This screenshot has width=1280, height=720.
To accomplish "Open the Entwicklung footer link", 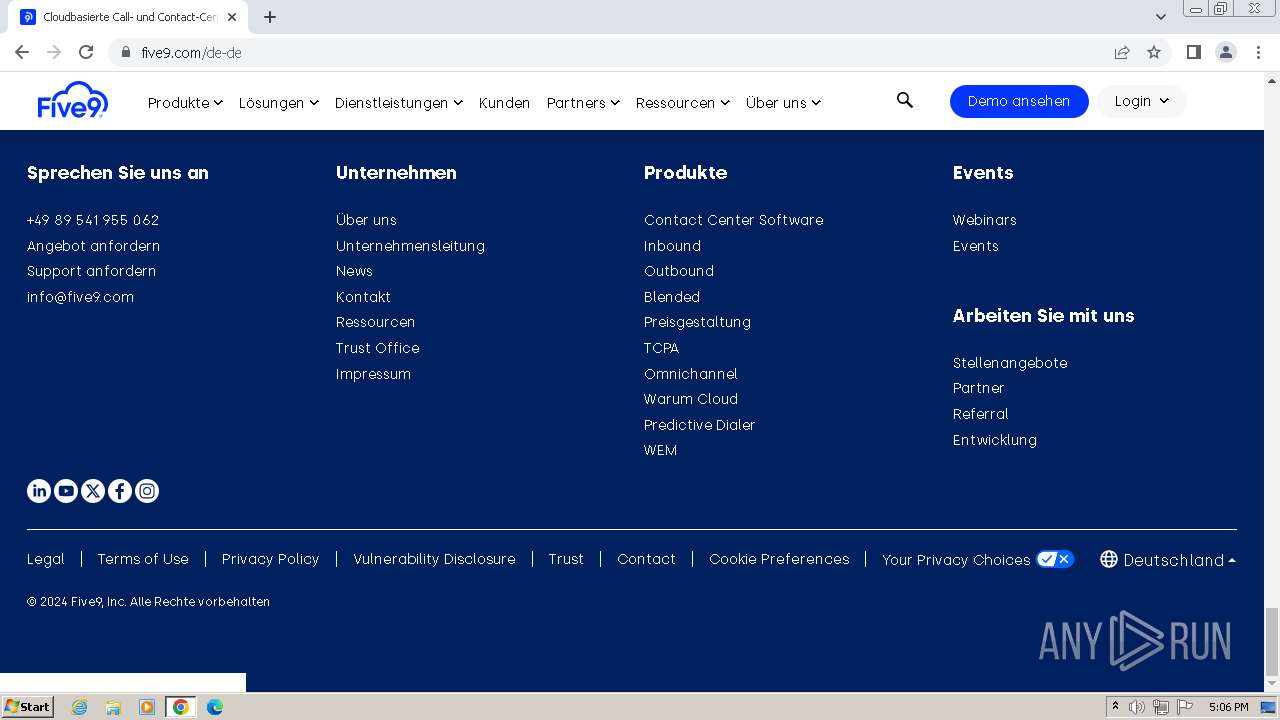I will 994,440.
